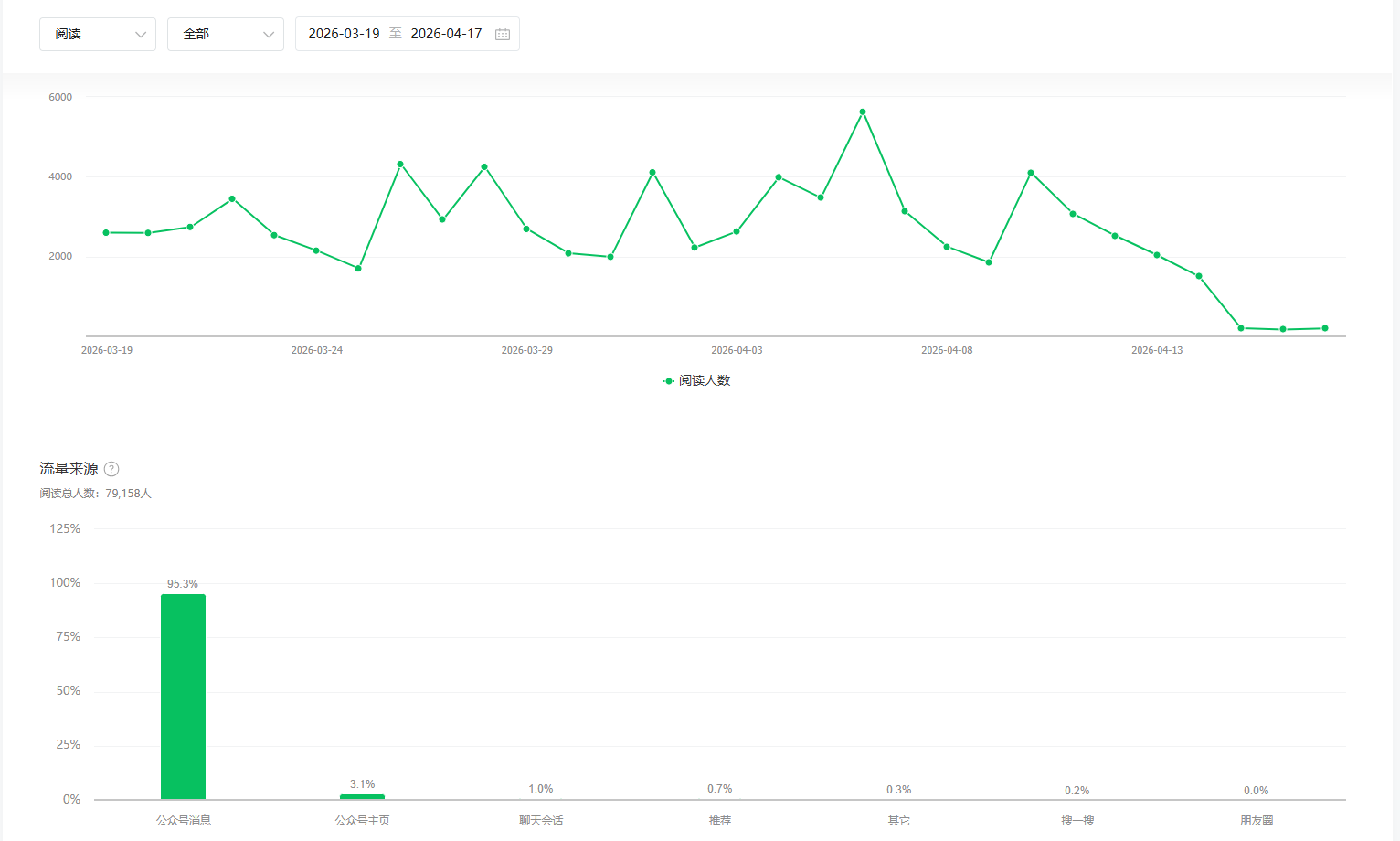The image size is (1400, 841).
Task: Click the chevron arrow of 全部 dropdown
Action: [269, 35]
